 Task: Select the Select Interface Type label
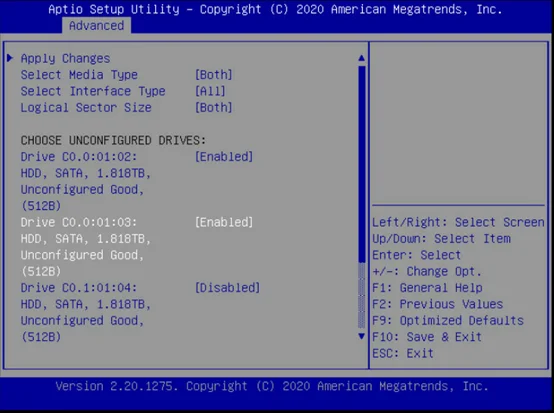click(x=93, y=91)
